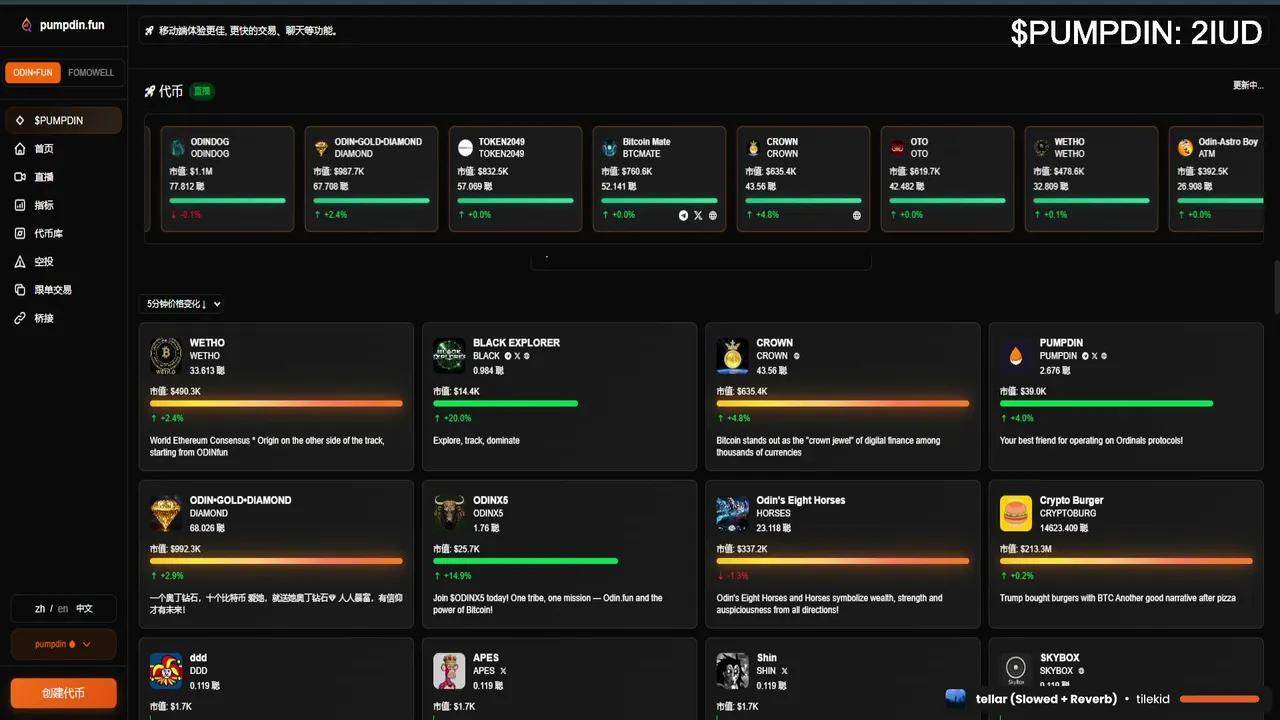Click the 更新中 updating status text
1280x720 pixels.
(1248, 85)
